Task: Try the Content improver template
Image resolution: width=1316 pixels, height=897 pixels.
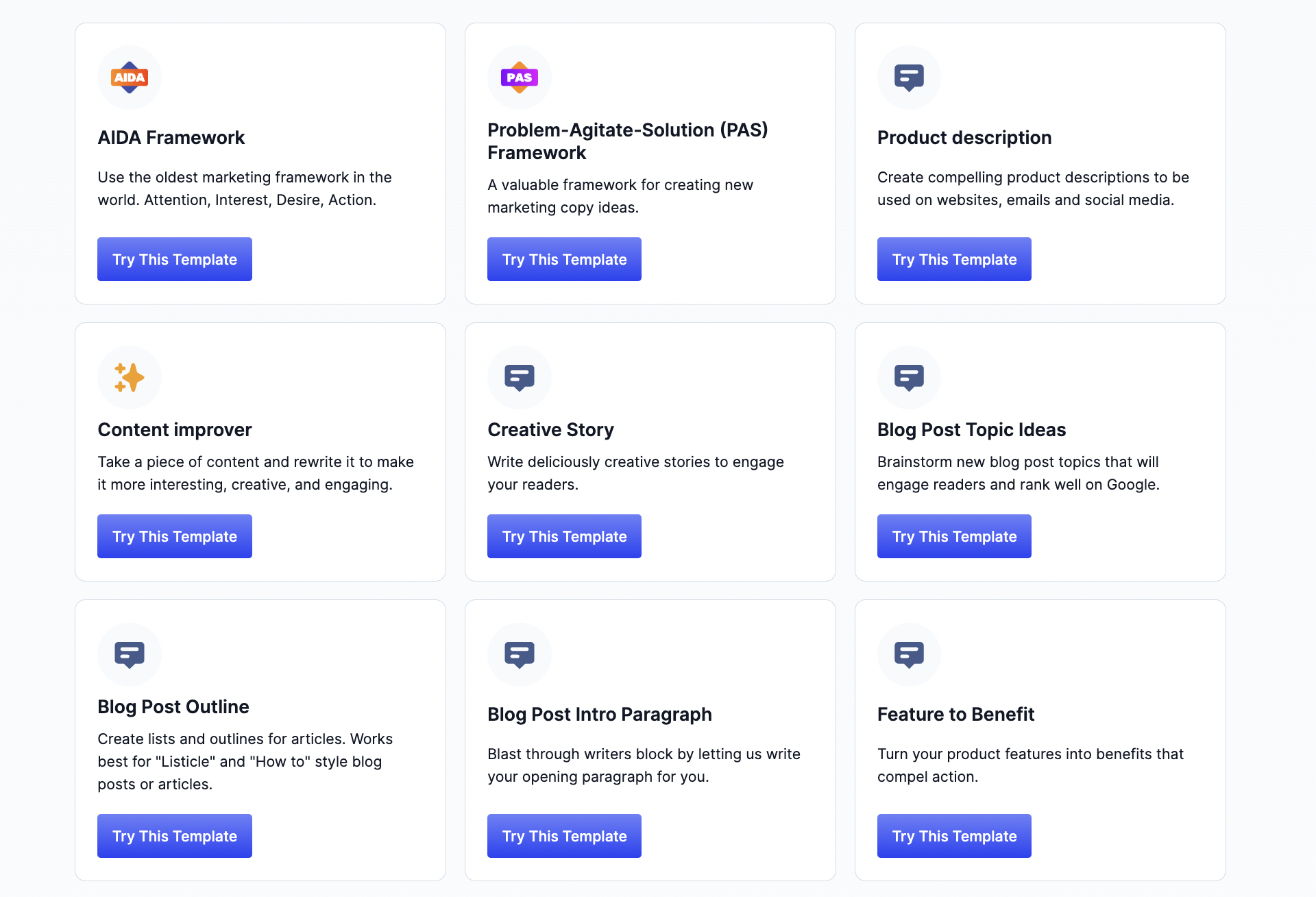Action: coord(174,536)
